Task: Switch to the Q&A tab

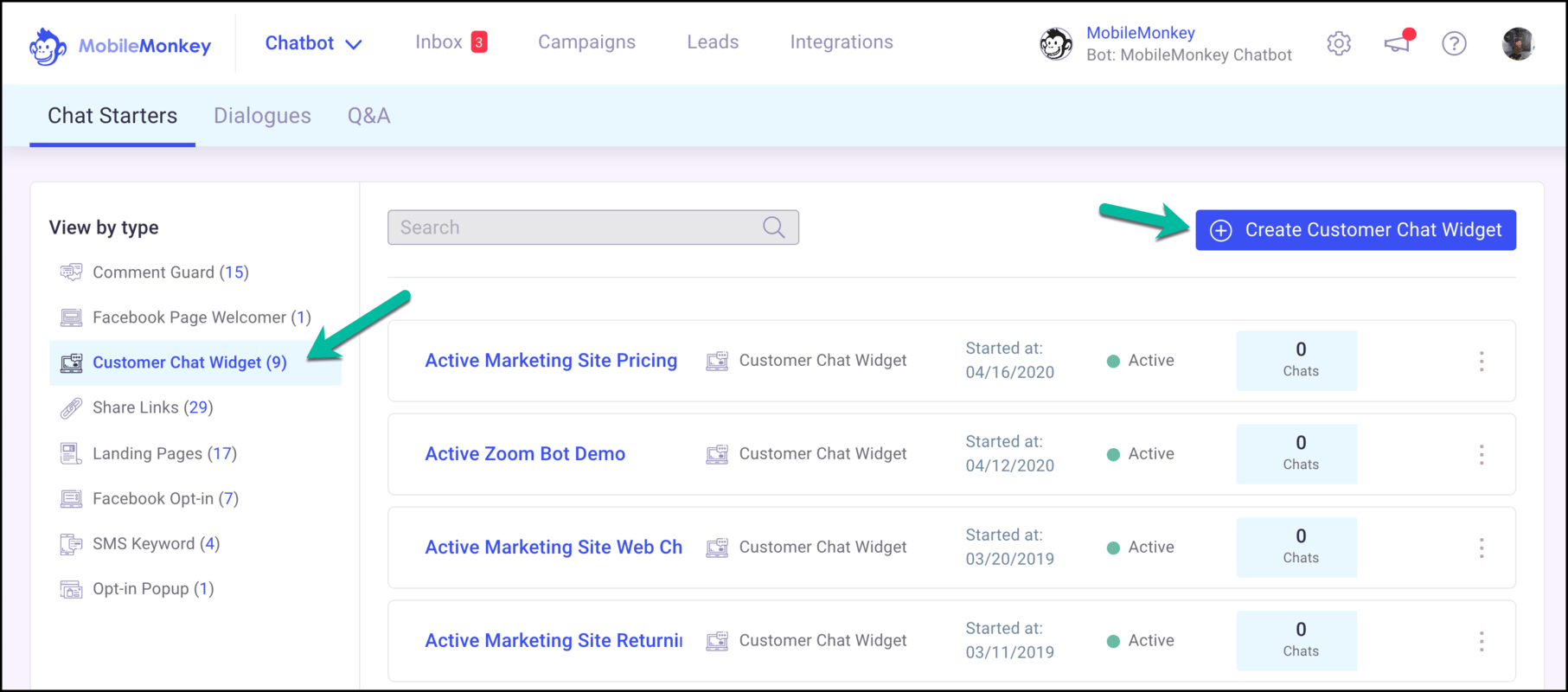Action: (x=368, y=116)
